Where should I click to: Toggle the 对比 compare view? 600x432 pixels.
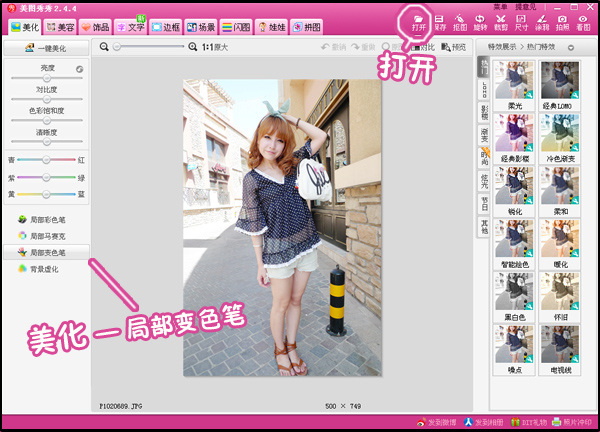[427, 47]
